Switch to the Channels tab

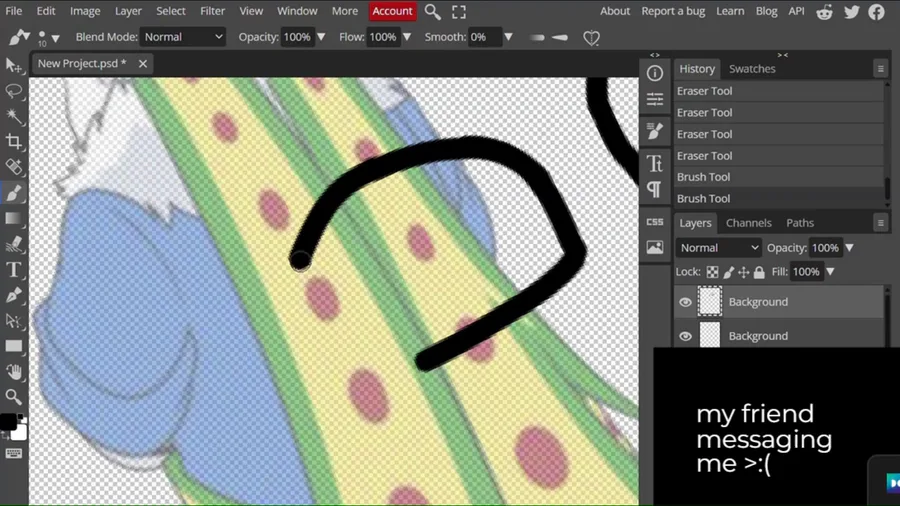[748, 223]
